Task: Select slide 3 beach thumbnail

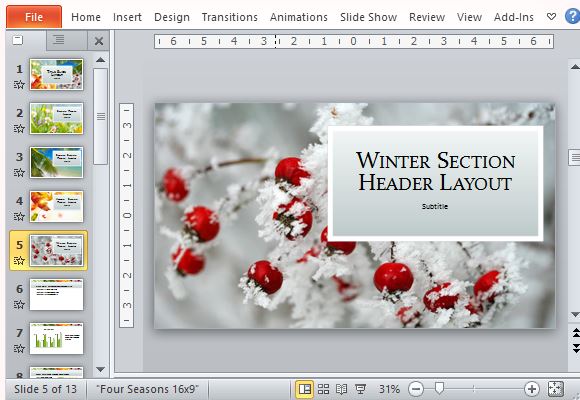Action: click(x=56, y=162)
